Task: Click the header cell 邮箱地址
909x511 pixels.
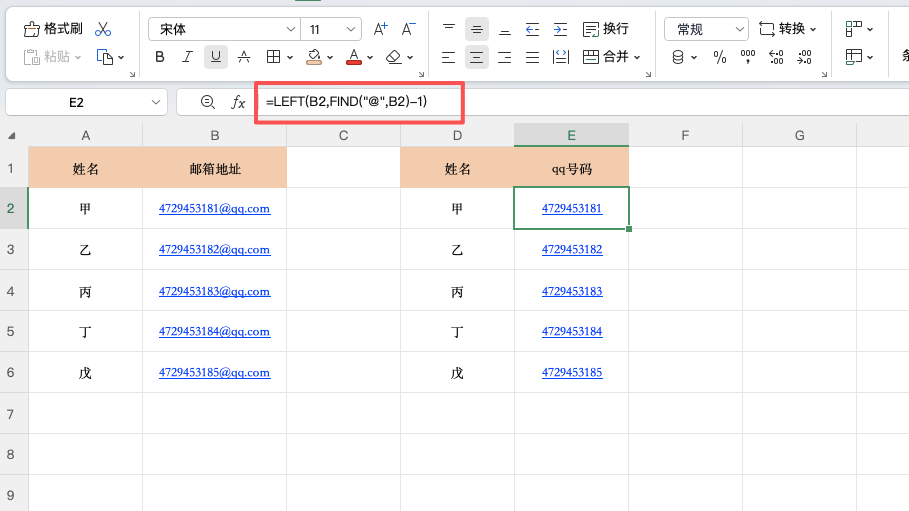Action: (214, 168)
